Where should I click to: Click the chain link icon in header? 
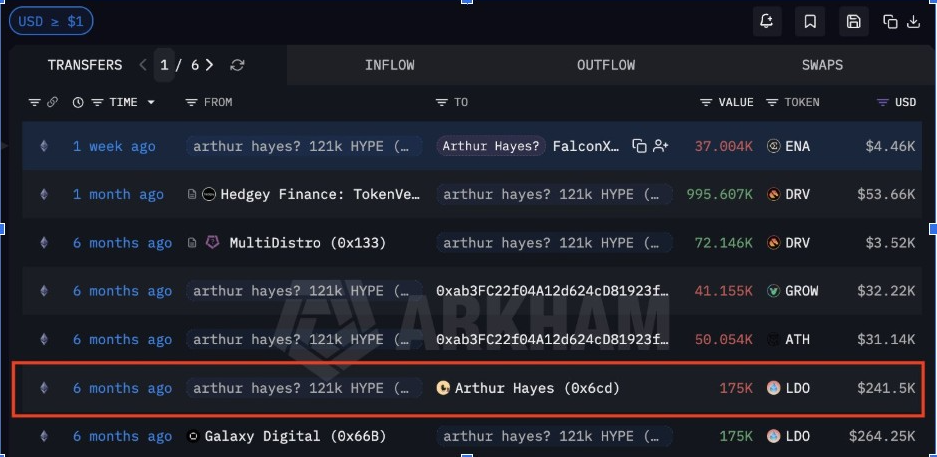52,102
